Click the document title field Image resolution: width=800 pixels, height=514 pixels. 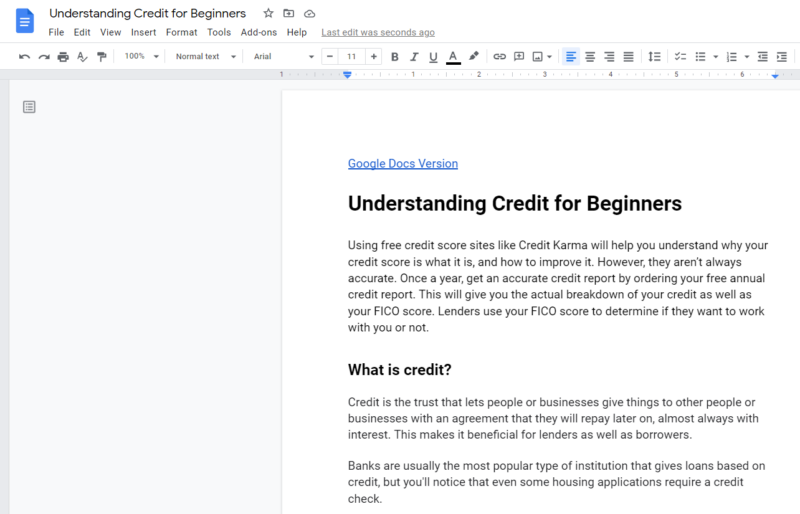pos(147,13)
